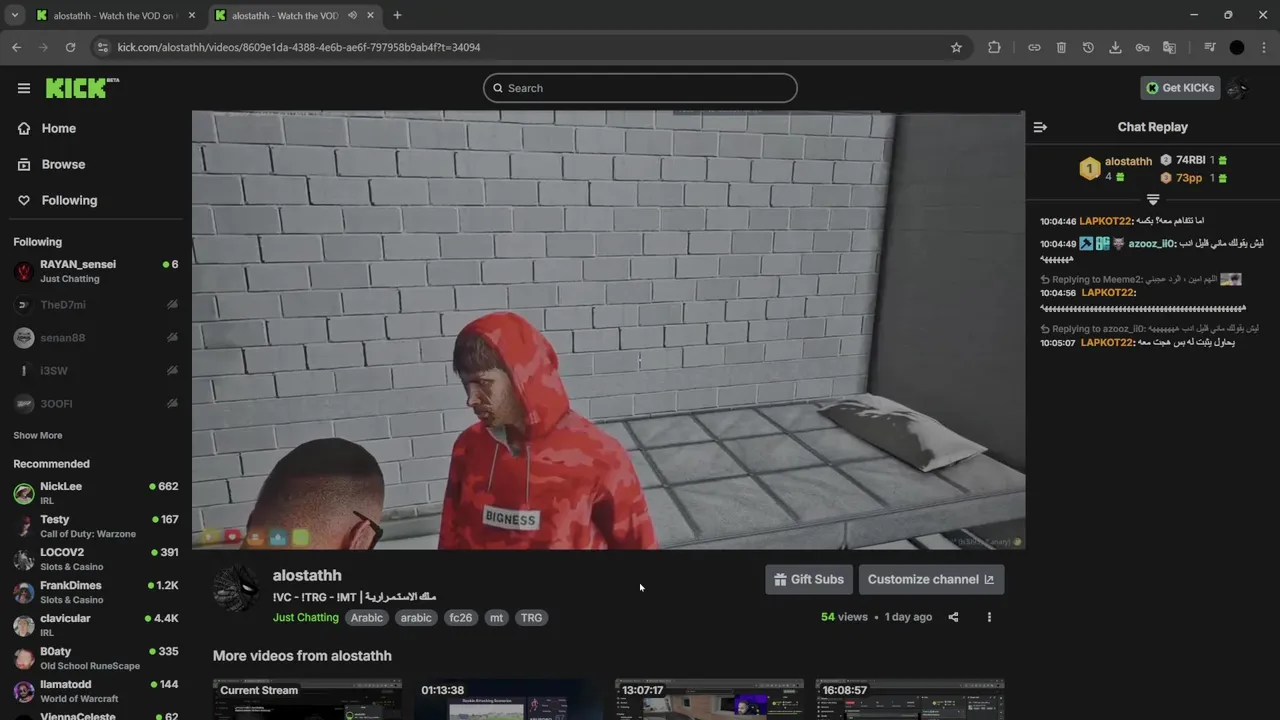Expand Show More under Following

[x=38, y=436]
